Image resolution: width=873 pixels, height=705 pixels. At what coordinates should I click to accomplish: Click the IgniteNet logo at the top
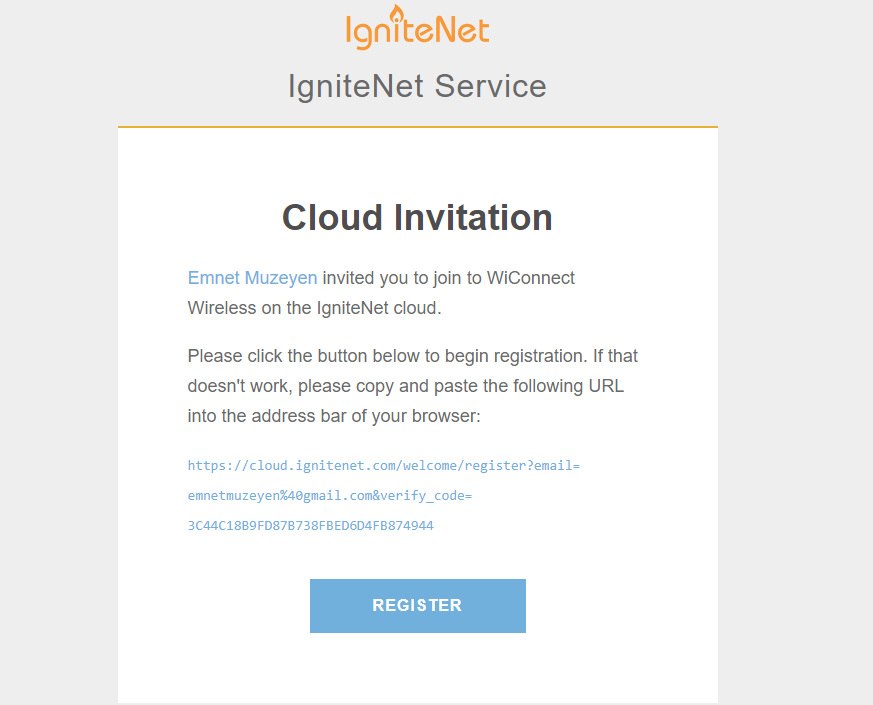(417, 28)
